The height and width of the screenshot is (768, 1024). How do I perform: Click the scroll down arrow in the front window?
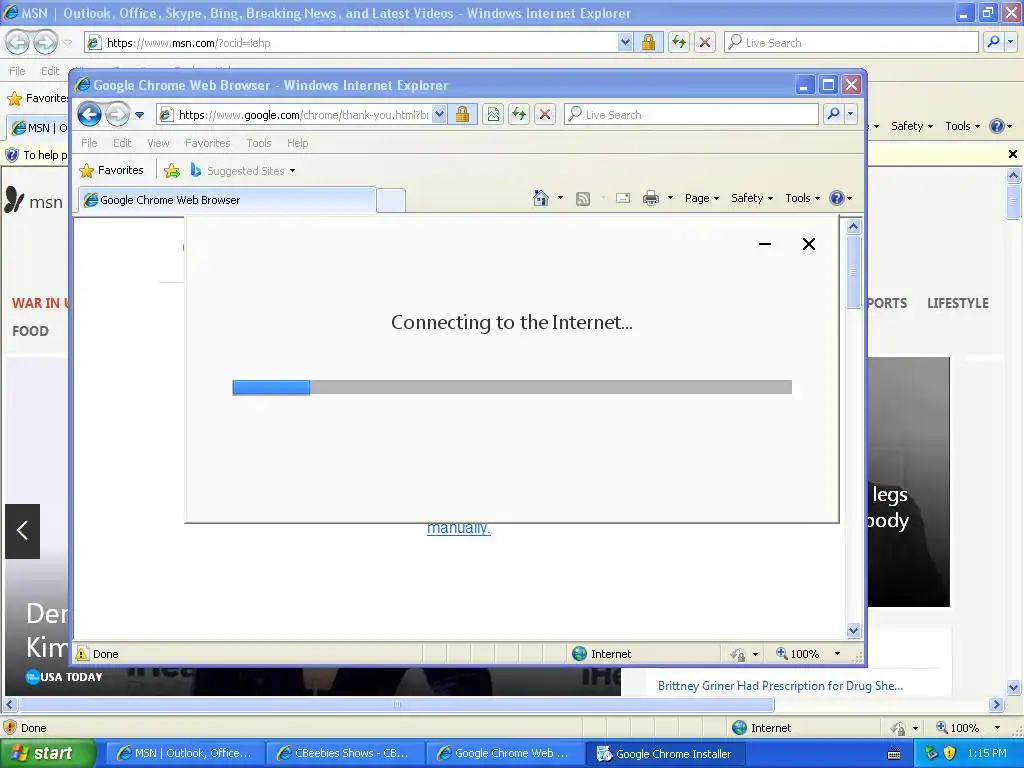(854, 630)
